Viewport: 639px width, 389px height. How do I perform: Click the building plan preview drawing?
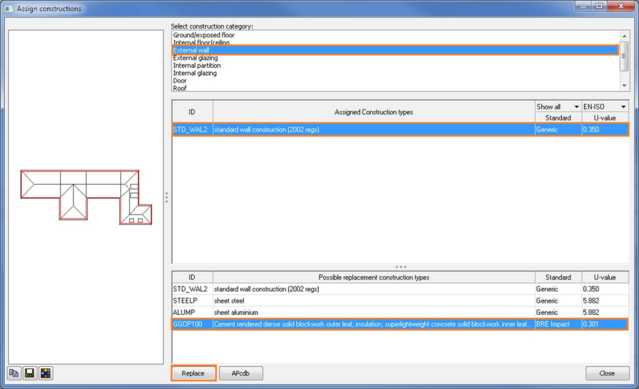click(x=86, y=197)
